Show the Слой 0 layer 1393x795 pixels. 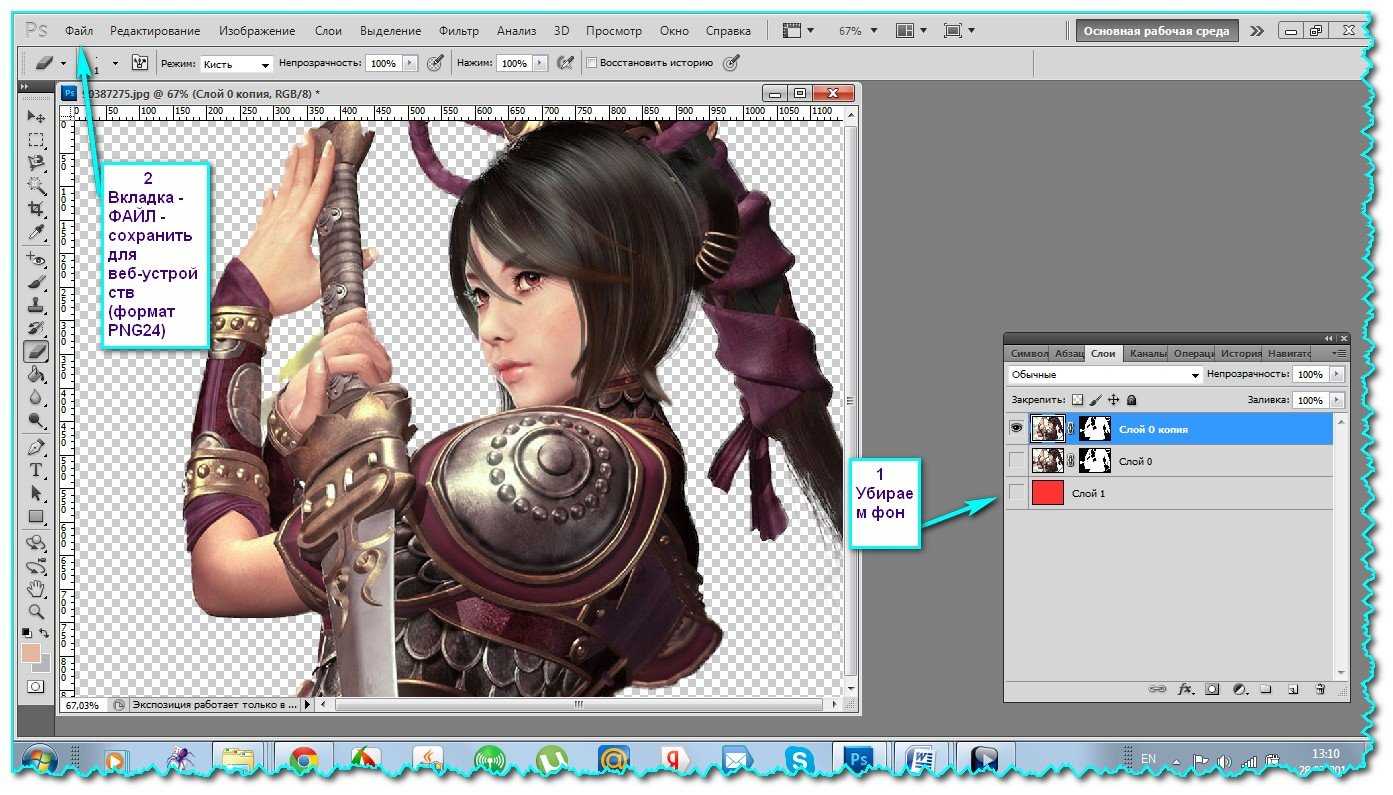1016,461
